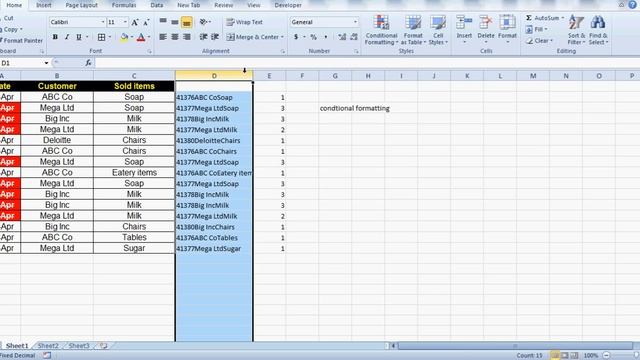Image resolution: width=640 pixels, height=360 pixels.
Task: Click the Decrease Indent icon
Action: 203,37
